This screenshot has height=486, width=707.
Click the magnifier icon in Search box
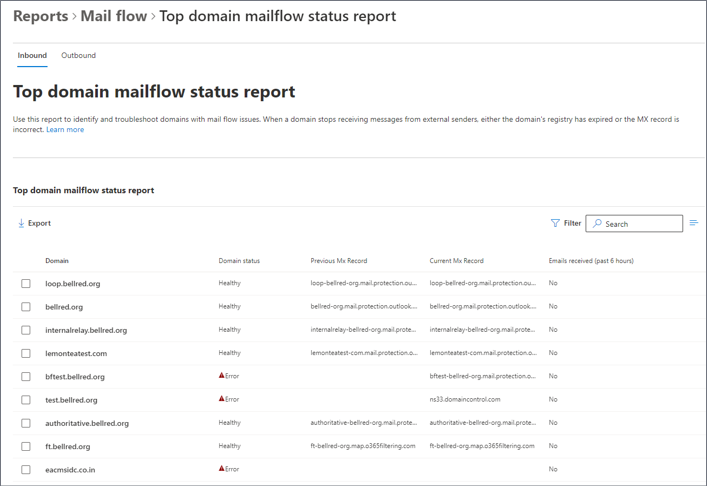pos(597,223)
